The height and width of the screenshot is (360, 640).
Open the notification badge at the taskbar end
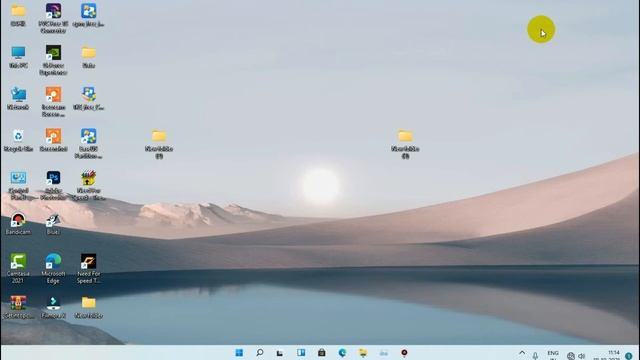(629, 356)
